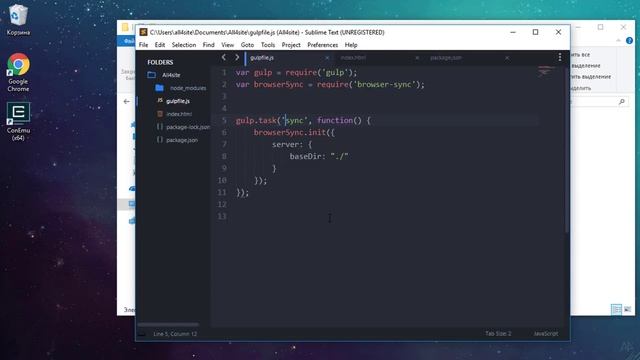This screenshot has width=640, height=360.
Task: Close the gulpfile.js tab
Action: pyautogui.click(x=327, y=58)
